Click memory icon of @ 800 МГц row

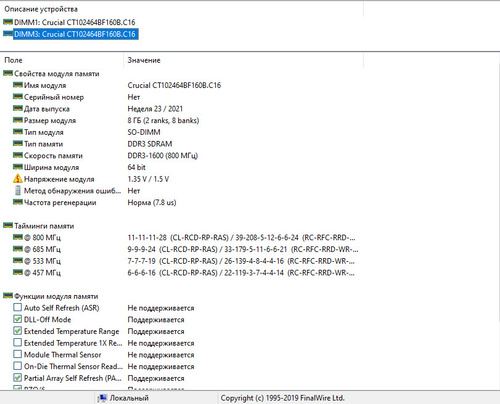18,237
